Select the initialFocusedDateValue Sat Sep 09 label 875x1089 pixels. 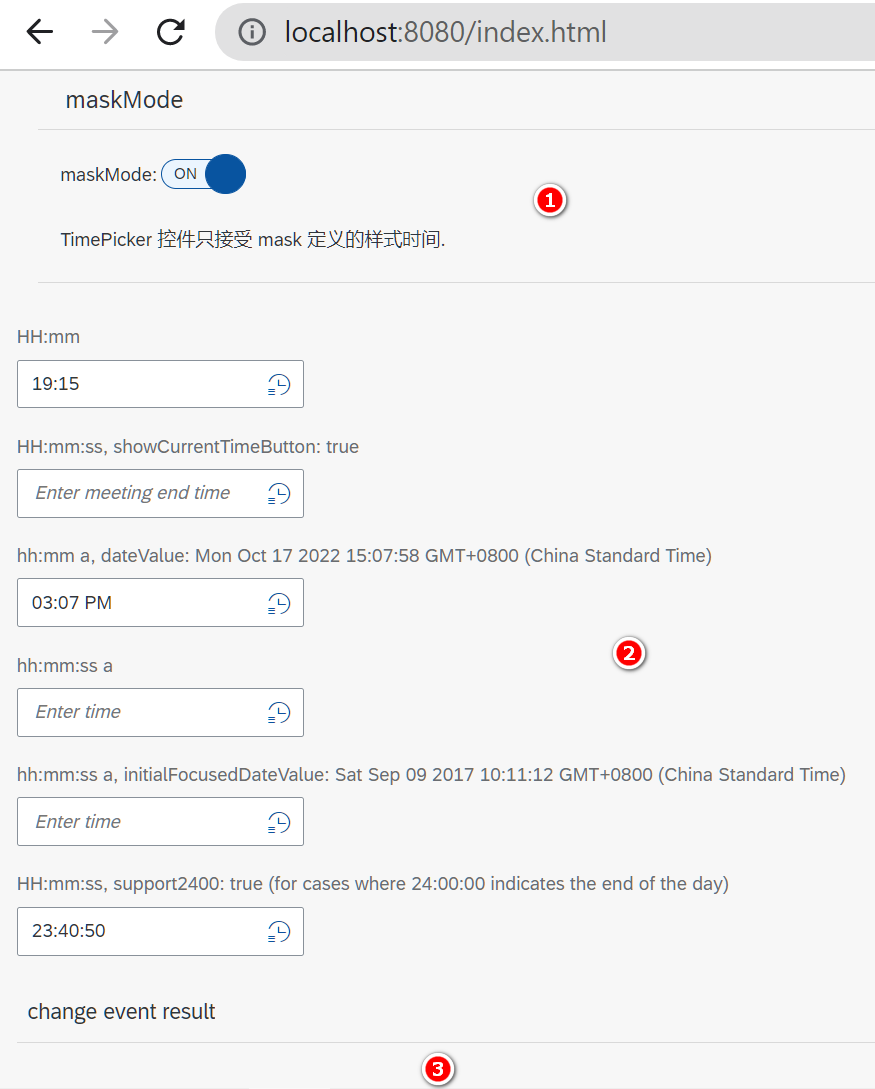[x=431, y=774]
